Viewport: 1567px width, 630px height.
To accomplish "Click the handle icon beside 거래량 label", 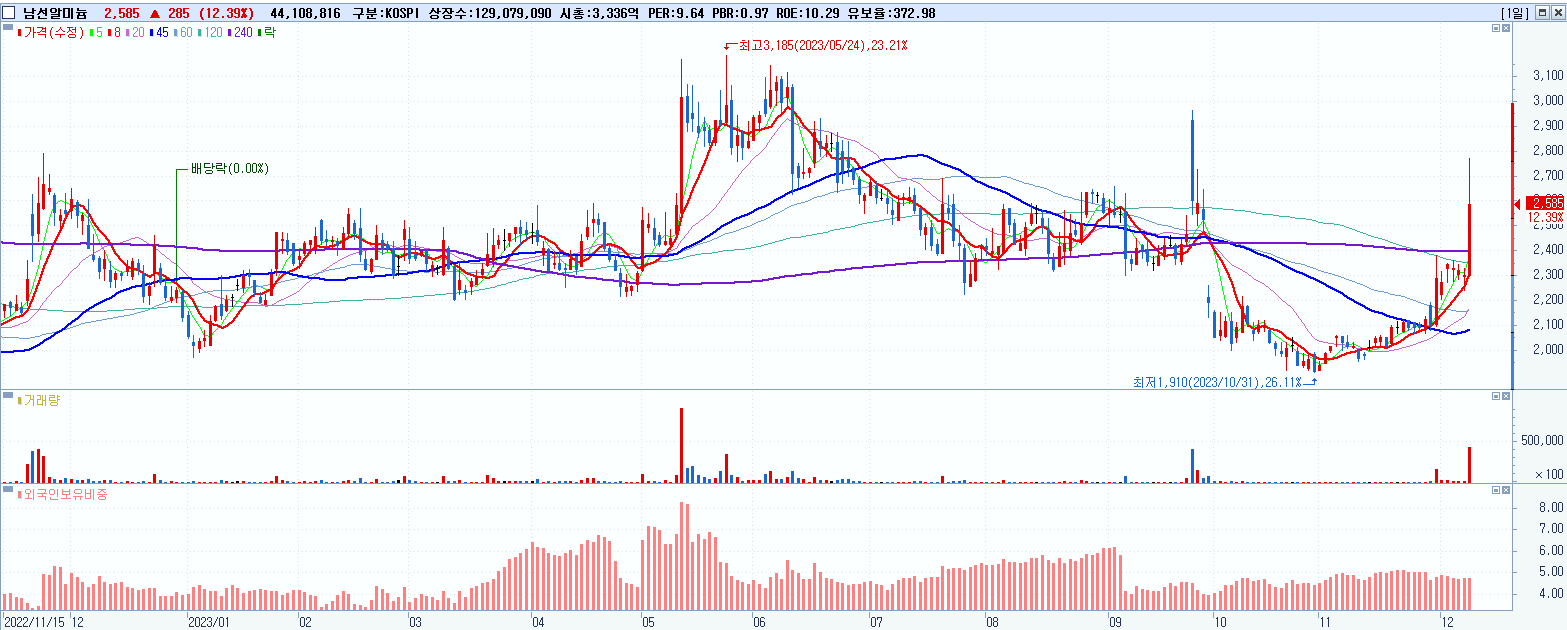I will click(x=7, y=395).
